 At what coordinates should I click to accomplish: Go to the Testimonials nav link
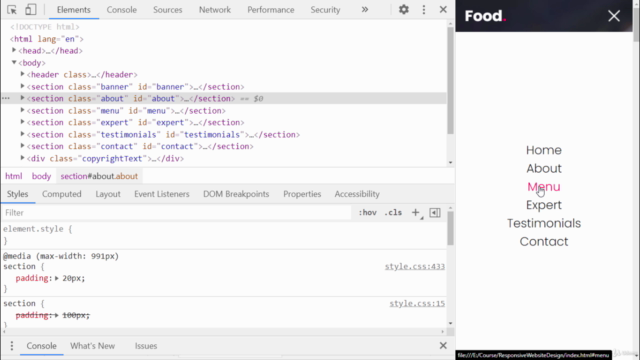tap(544, 223)
